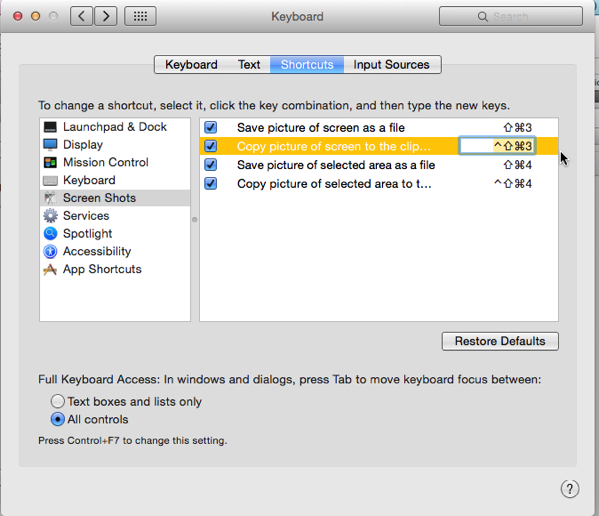Click the Screen Shots camera icon
Image resolution: width=599 pixels, height=516 pixels.
pyautogui.click(x=50, y=198)
